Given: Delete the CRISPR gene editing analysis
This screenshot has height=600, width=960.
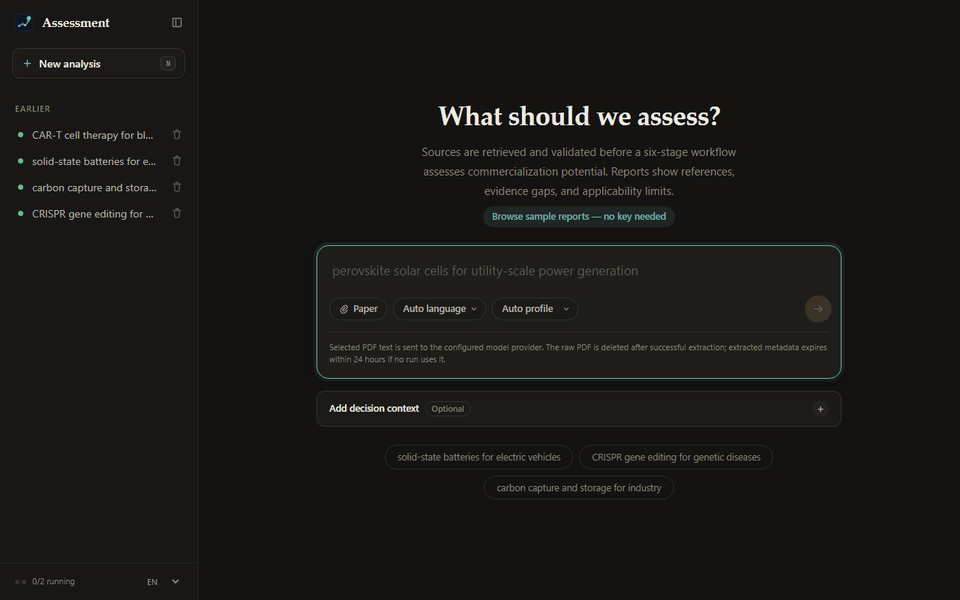Looking at the screenshot, I should tap(177, 214).
